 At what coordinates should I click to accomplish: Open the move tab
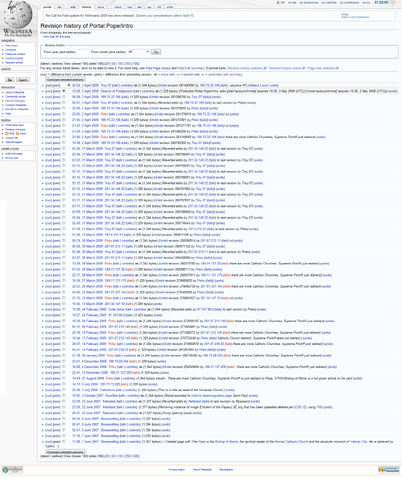coord(101,7)
